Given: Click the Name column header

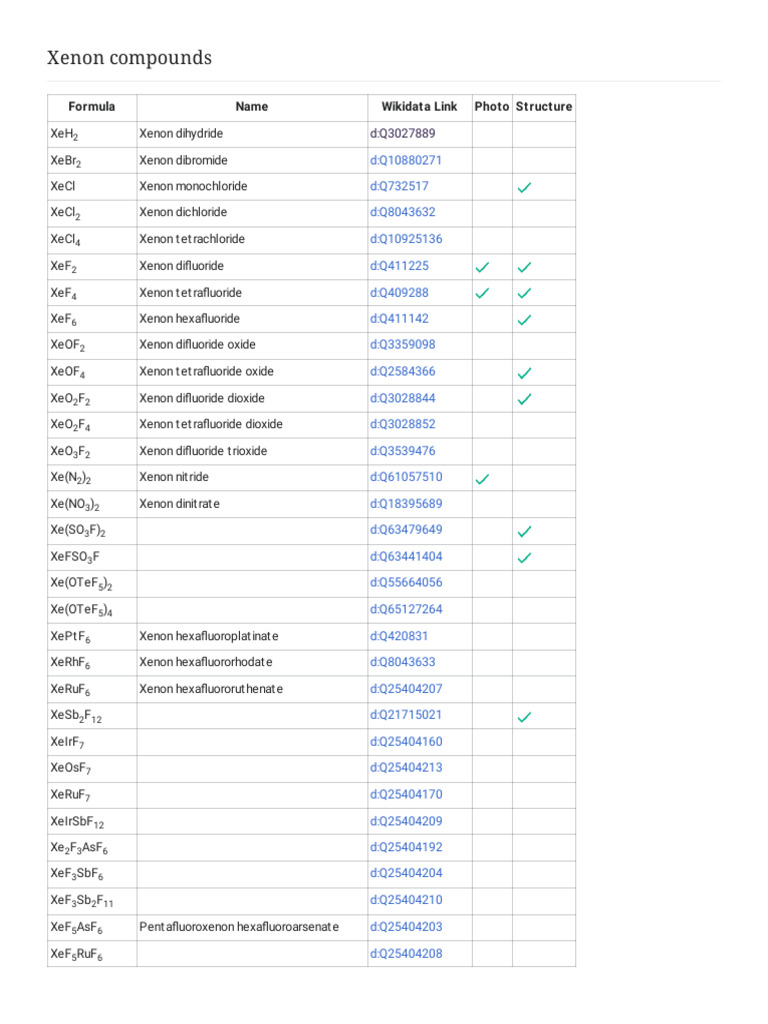Looking at the screenshot, I should point(252,106).
